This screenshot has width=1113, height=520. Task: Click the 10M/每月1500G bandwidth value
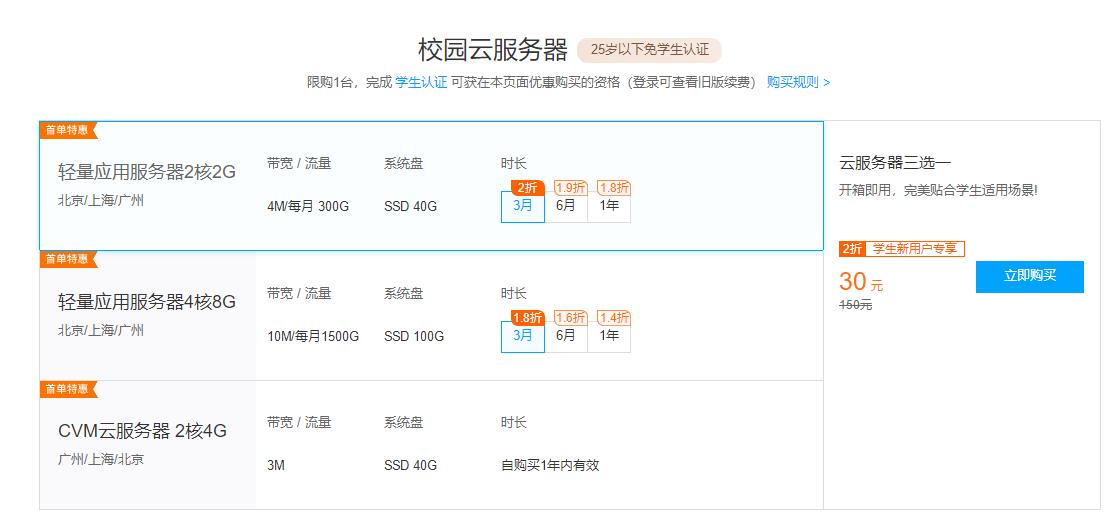pos(313,337)
